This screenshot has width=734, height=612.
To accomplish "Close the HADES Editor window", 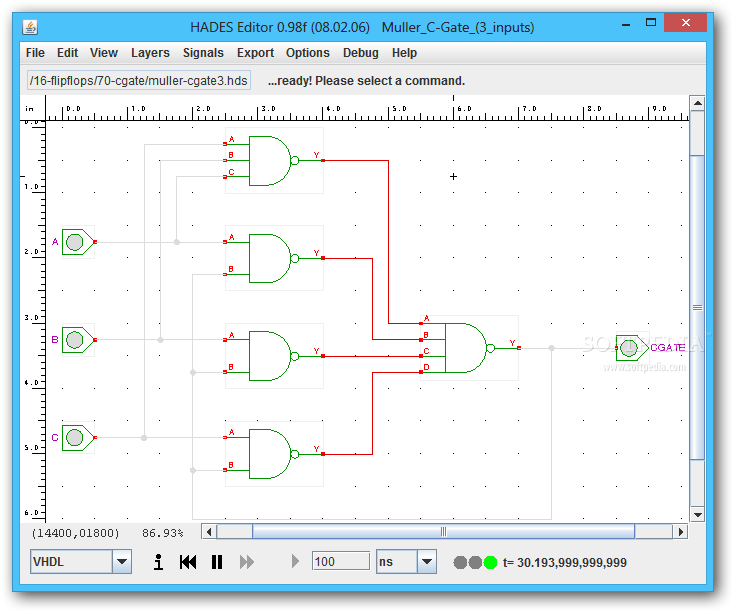I will pyautogui.click(x=685, y=22).
